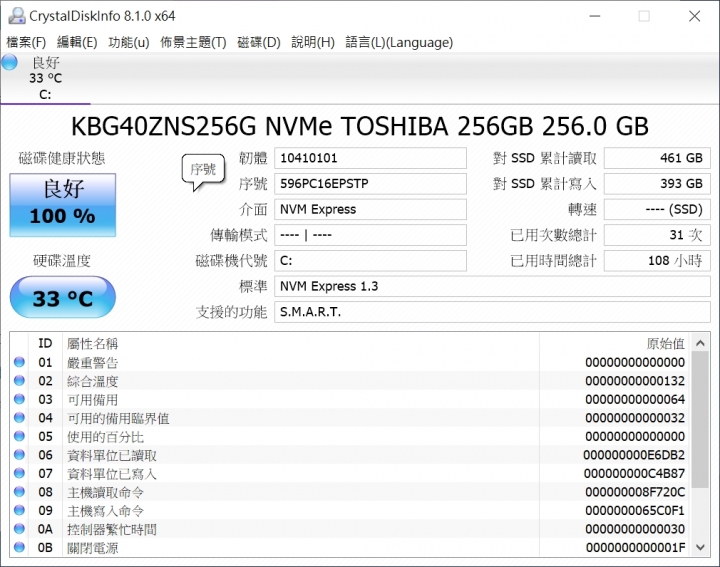Click the drive letter field C:
This screenshot has width=720, height=567.
370,261
